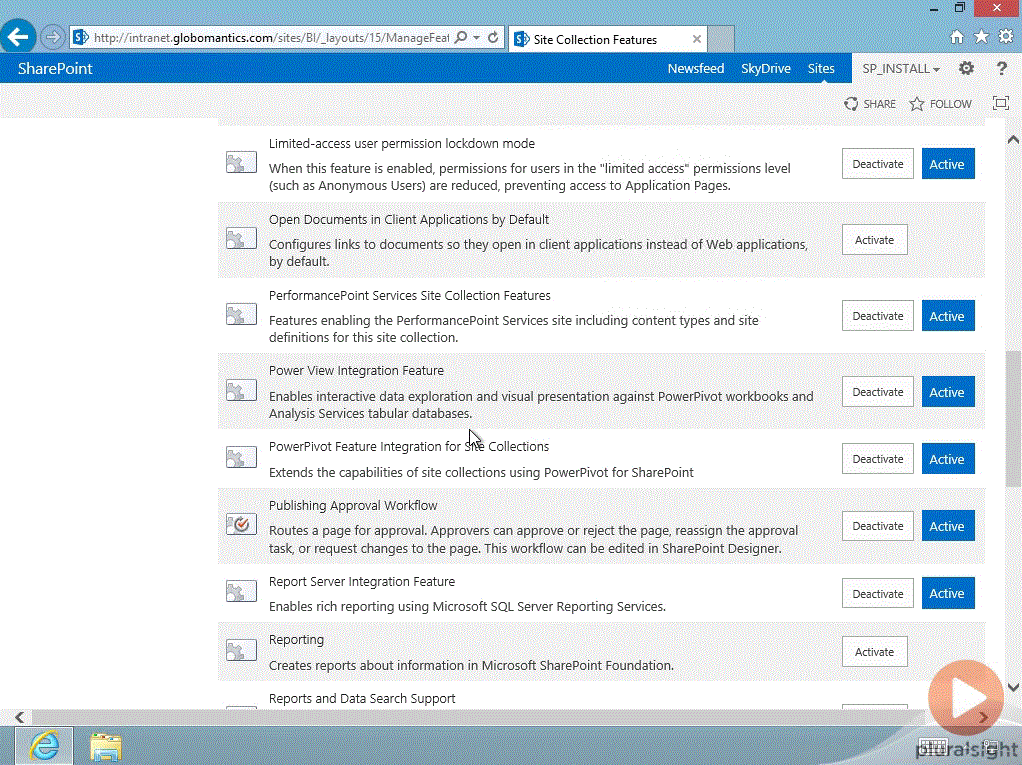Click the orange video play button
1022x765 pixels.
(965, 698)
